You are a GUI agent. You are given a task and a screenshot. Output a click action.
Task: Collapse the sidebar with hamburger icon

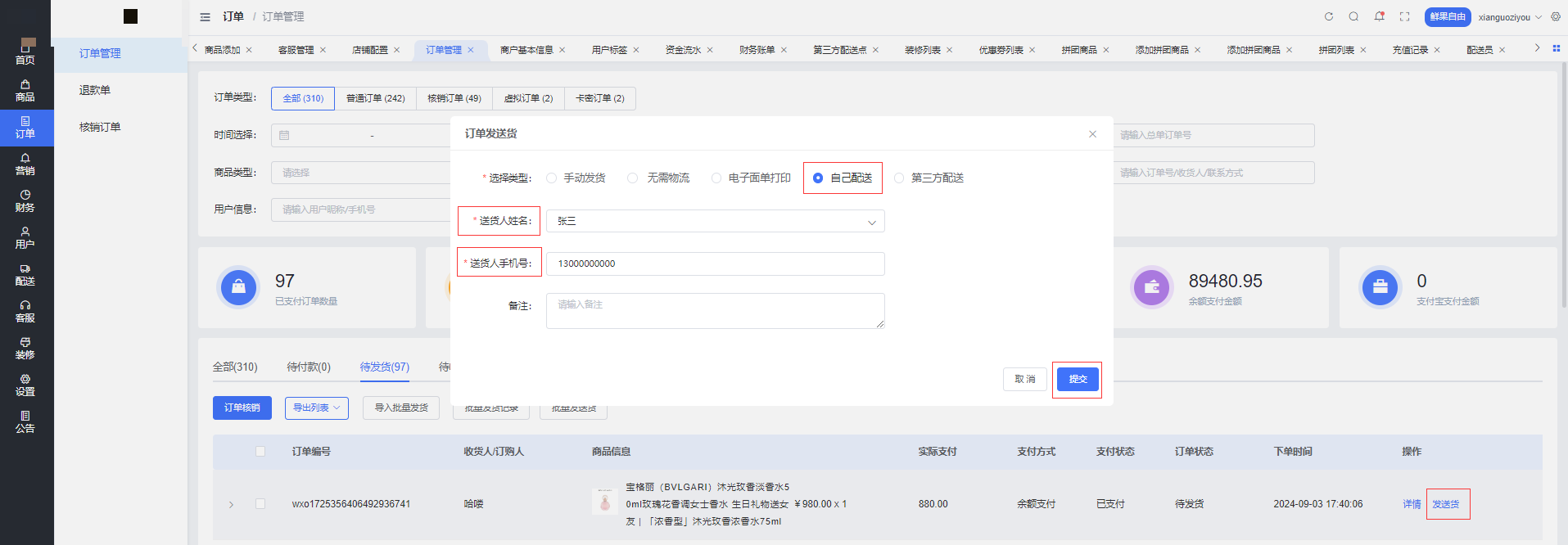tap(205, 16)
